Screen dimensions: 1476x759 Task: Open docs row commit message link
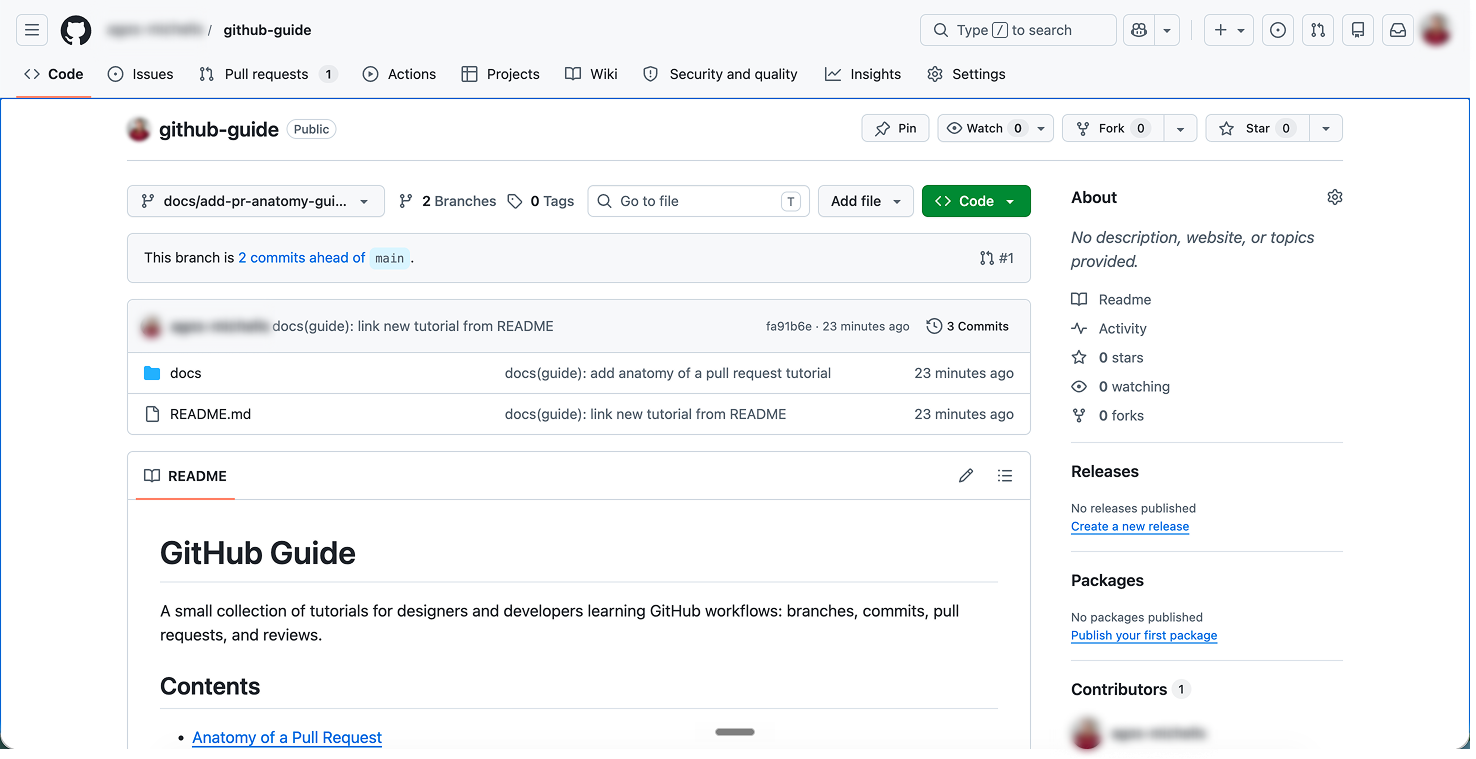click(x=668, y=373)
